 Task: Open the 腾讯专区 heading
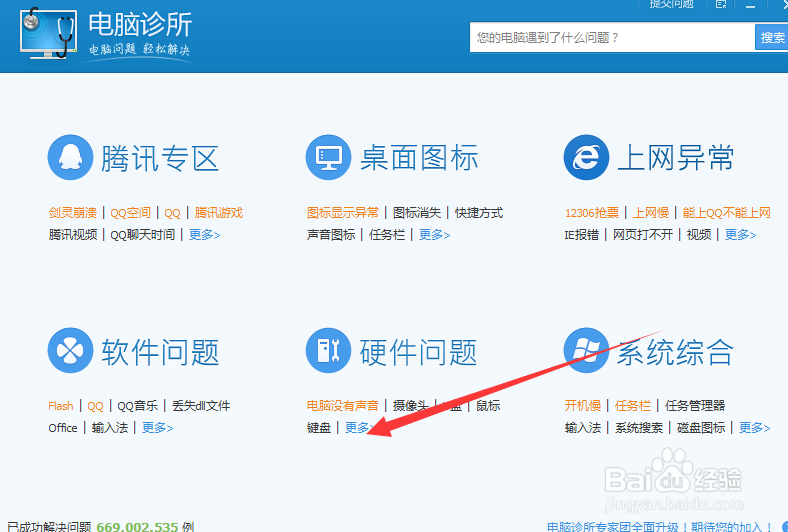[160, 158]
